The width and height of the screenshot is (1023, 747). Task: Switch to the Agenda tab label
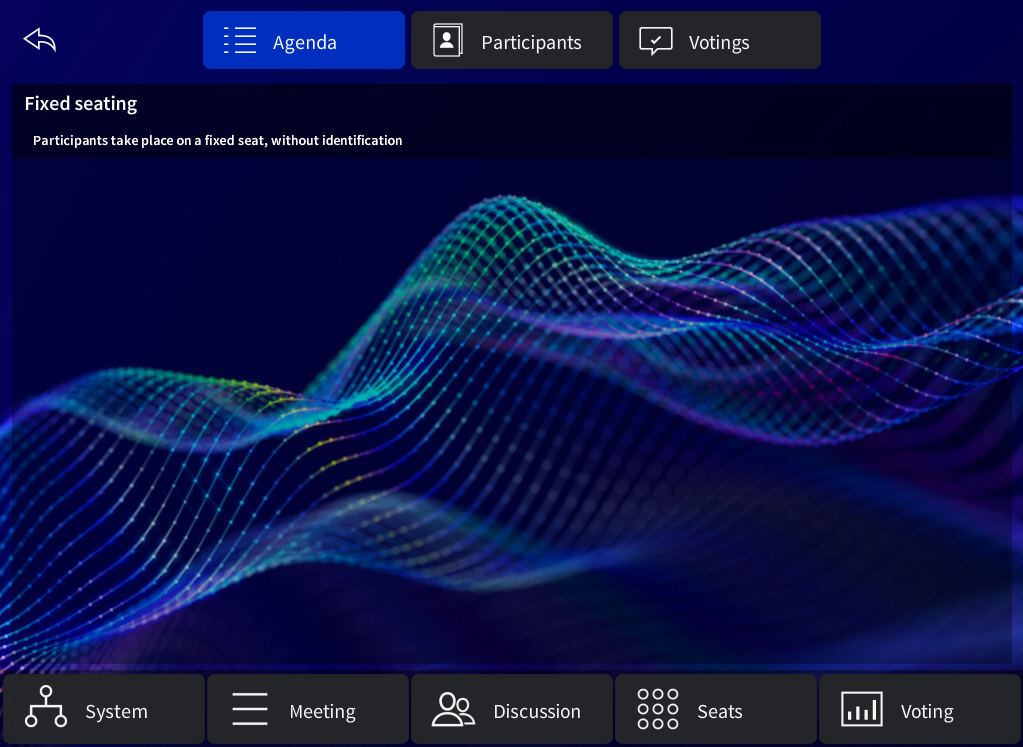pos(304,43)
